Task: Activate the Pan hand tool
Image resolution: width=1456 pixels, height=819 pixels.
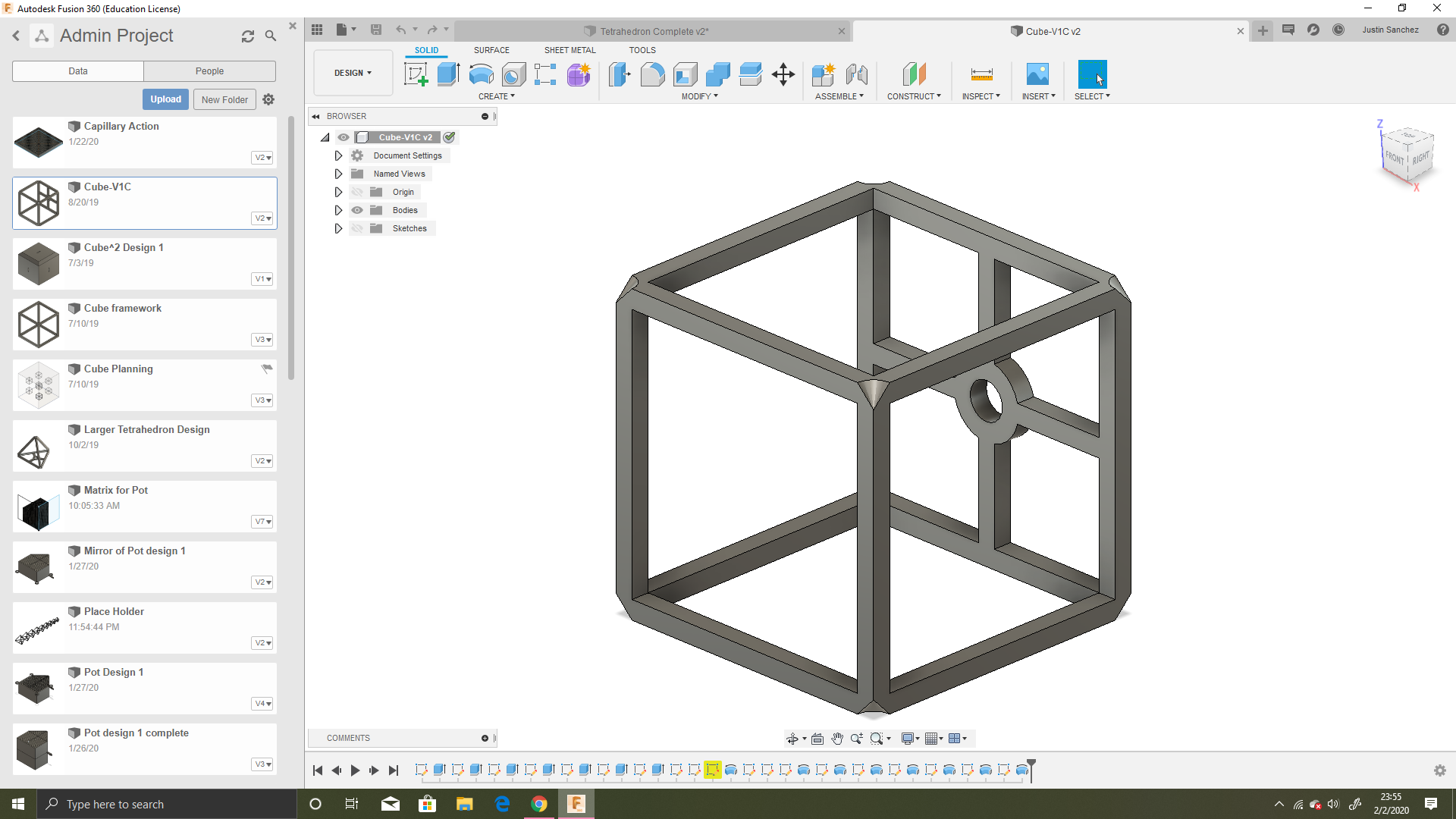Action: (x=836, y=739)
